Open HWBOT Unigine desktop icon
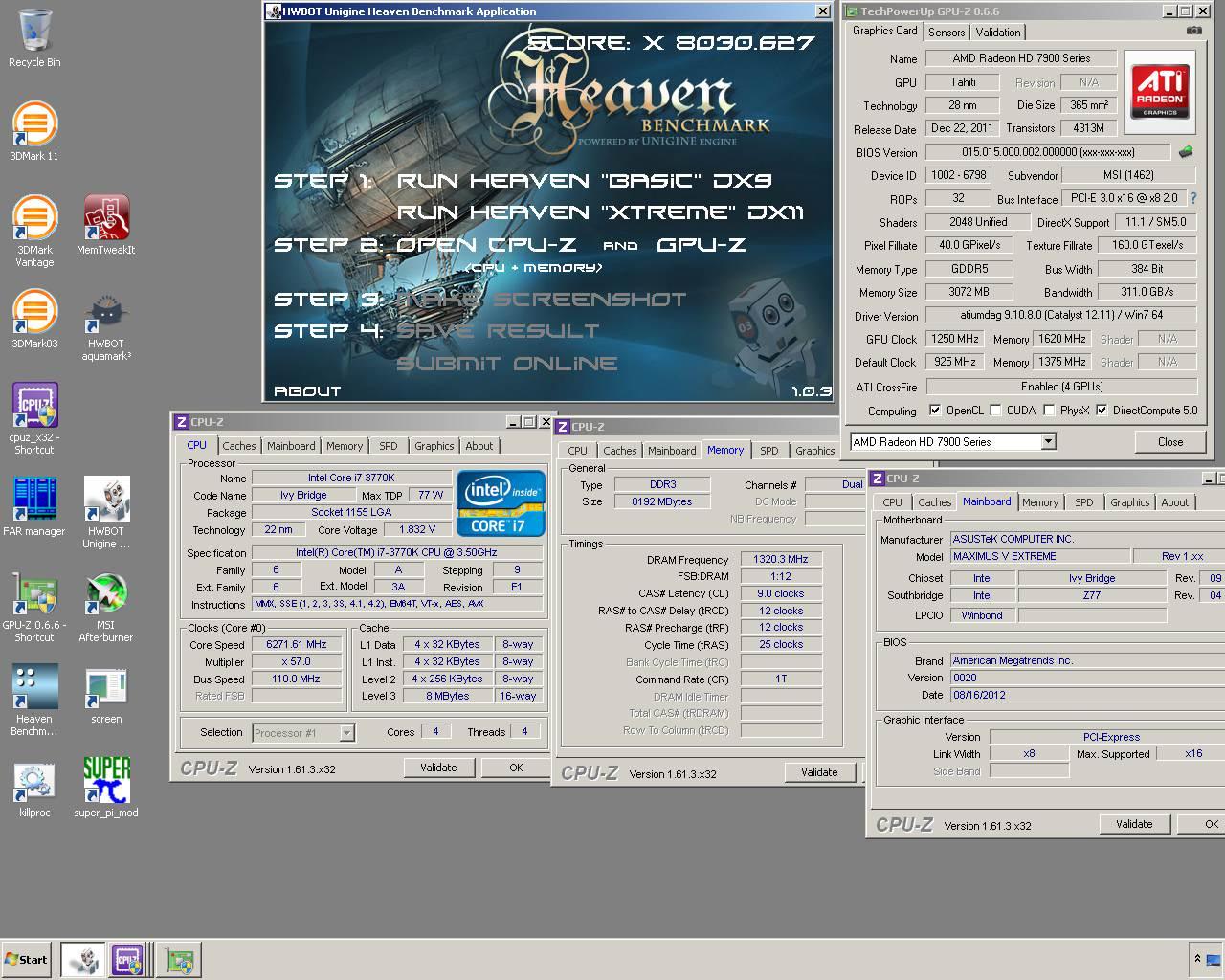 tap(106, 512)
